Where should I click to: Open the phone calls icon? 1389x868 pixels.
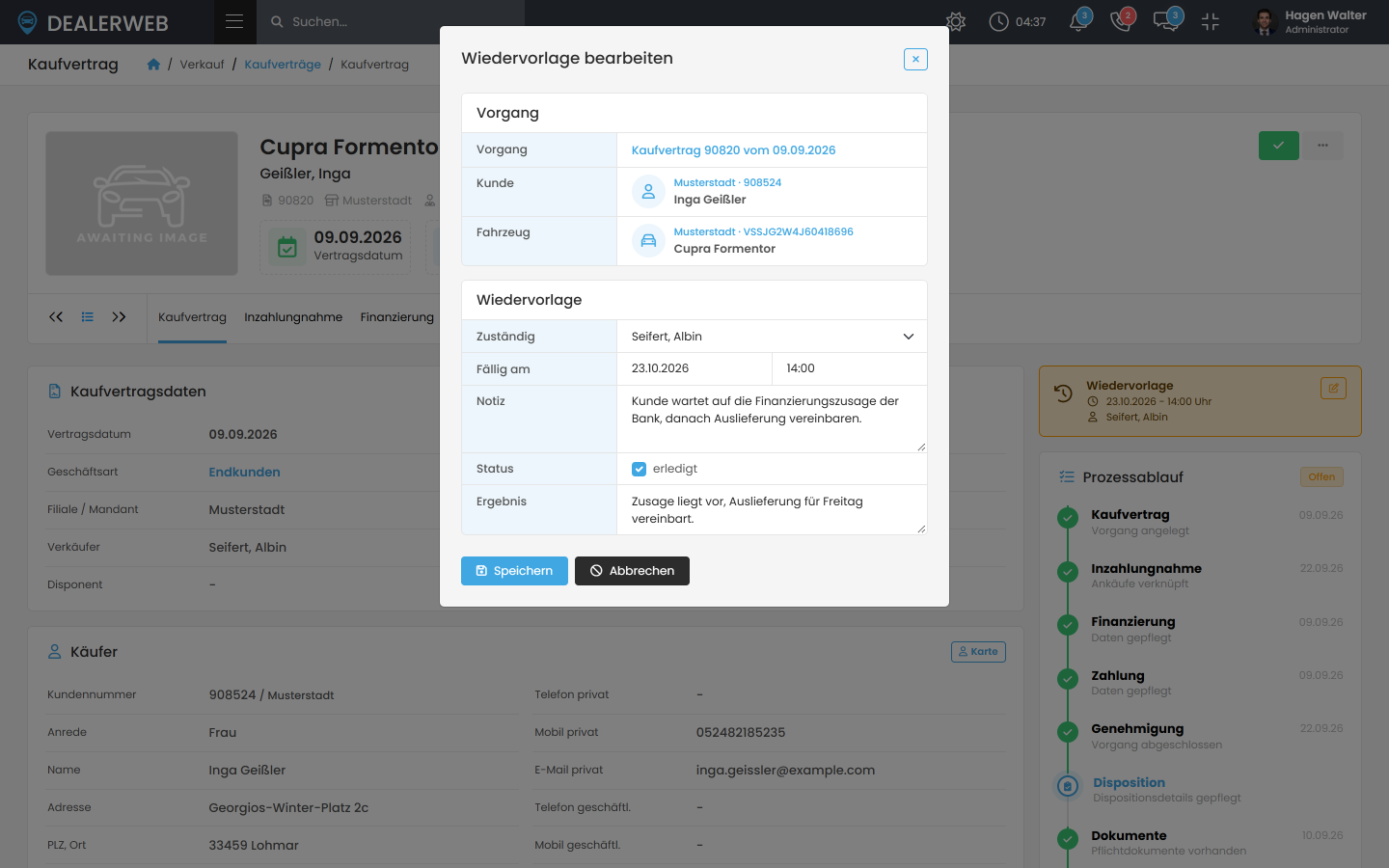(1122, 21)
